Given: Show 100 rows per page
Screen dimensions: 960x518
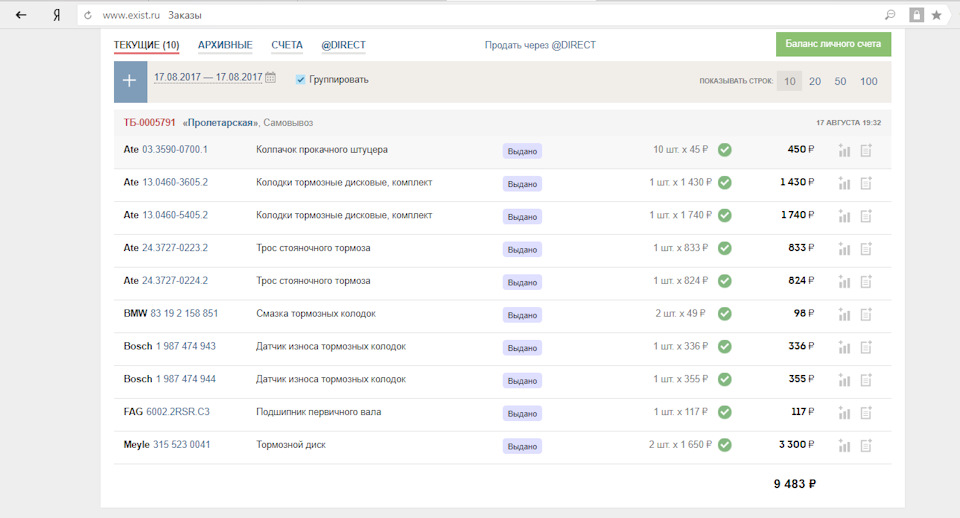Looking at the screenshot, I should tap(869, 81).
